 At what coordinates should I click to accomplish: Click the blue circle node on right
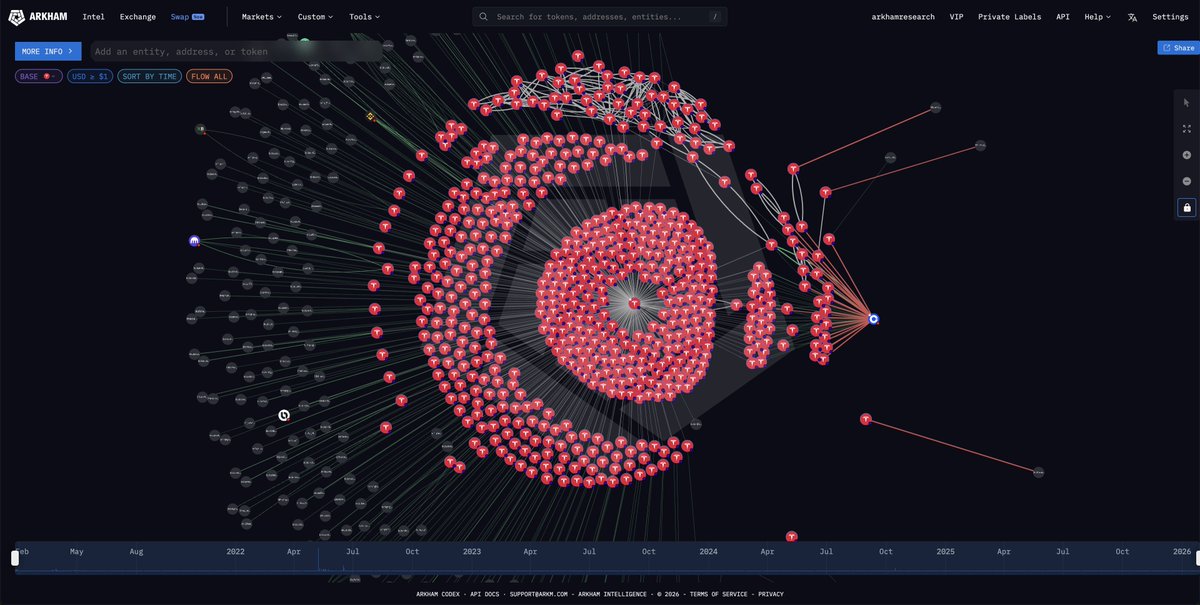click(x=873, y=319)
